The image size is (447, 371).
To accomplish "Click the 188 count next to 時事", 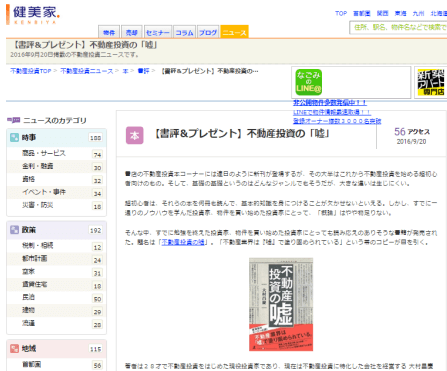I will point(96,138).
